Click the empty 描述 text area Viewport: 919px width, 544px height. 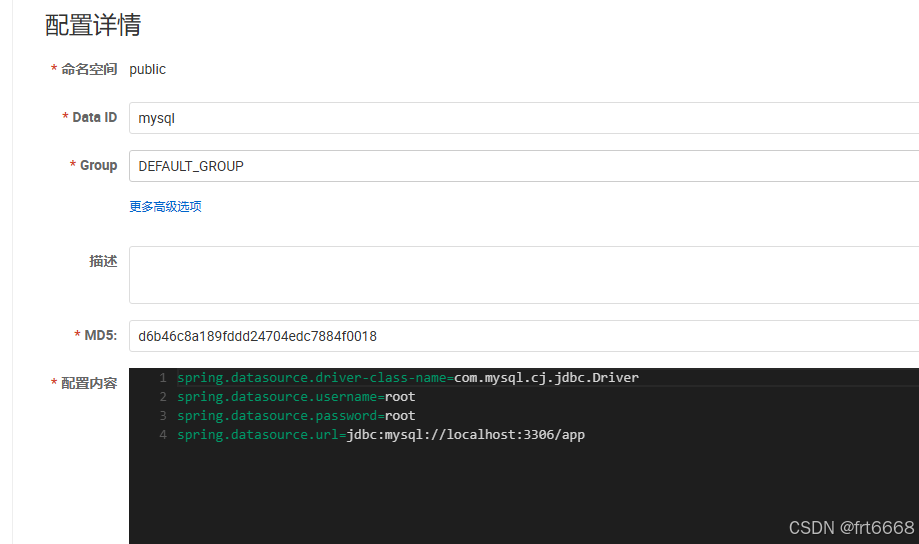click(x=524, y=275)
